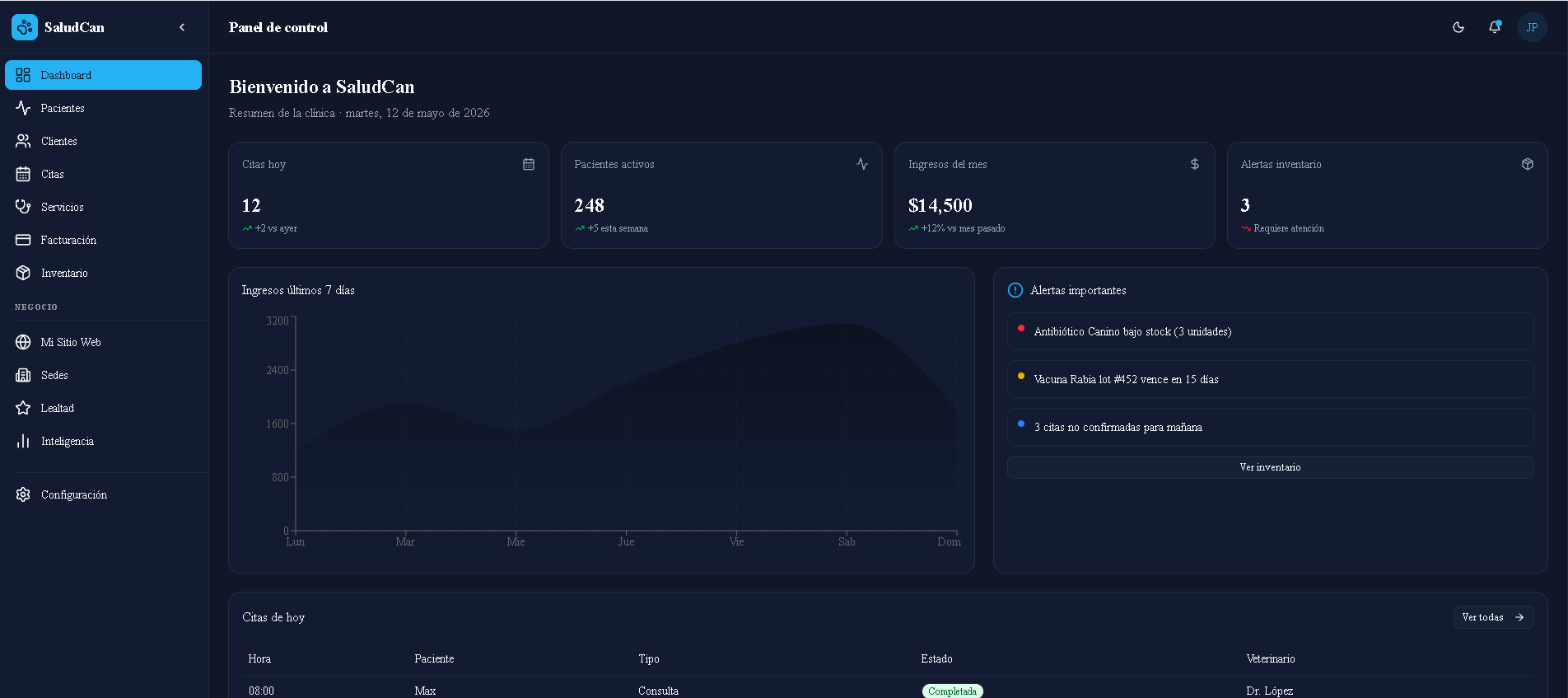Click the Configuración gear icon
1568x698 pixels.
[x=23, y=494]
